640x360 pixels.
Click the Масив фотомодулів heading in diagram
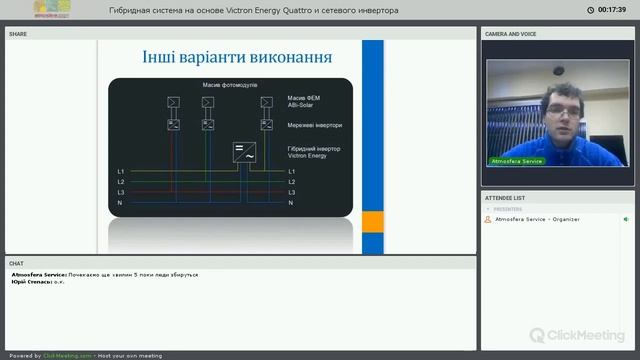(x=230, y=85)
